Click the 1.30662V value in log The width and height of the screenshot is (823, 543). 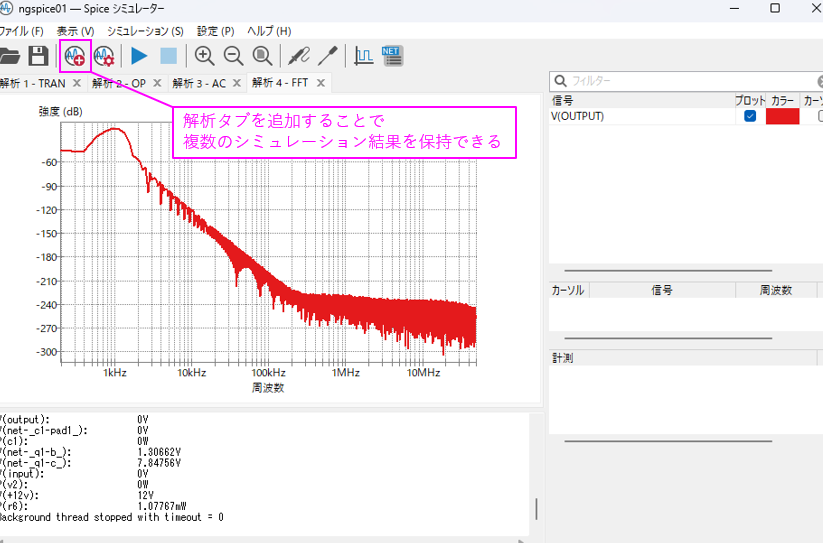click(x=159, y=452)
